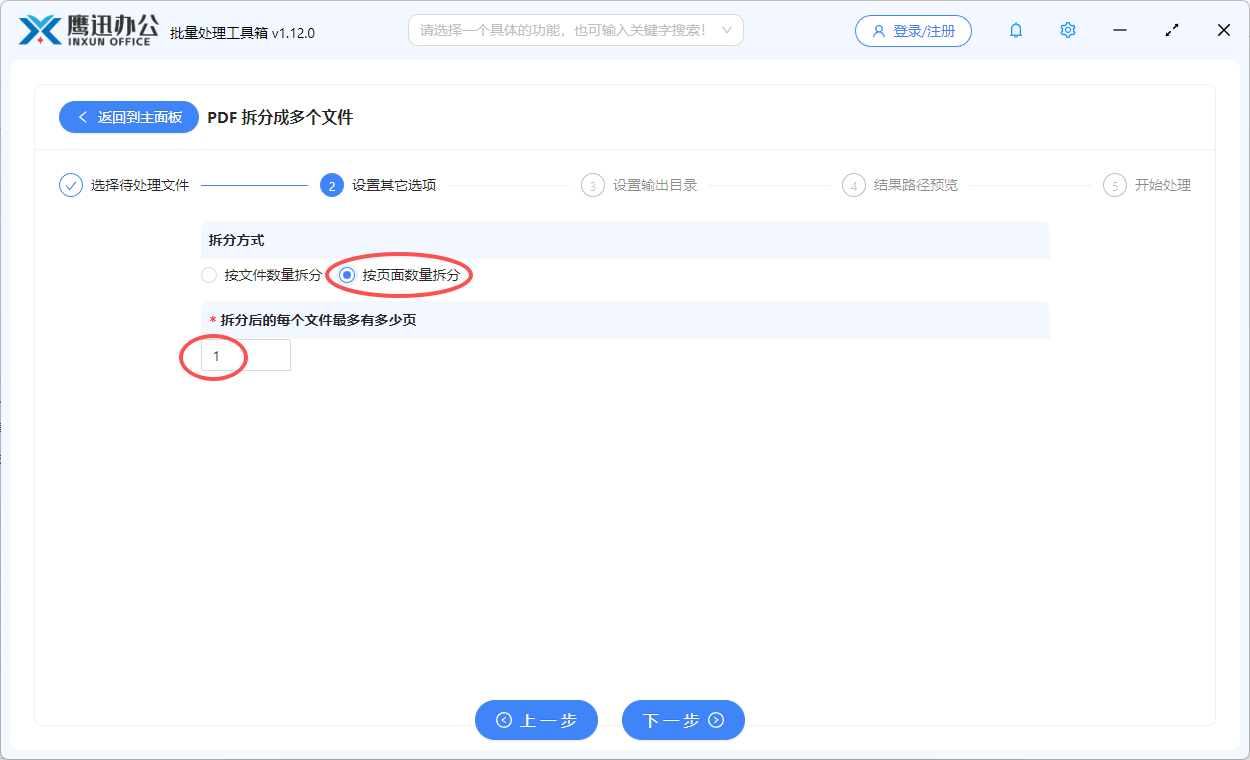Open settings with the gear icon
1250x760 pixels.
tap(1068, 31)
